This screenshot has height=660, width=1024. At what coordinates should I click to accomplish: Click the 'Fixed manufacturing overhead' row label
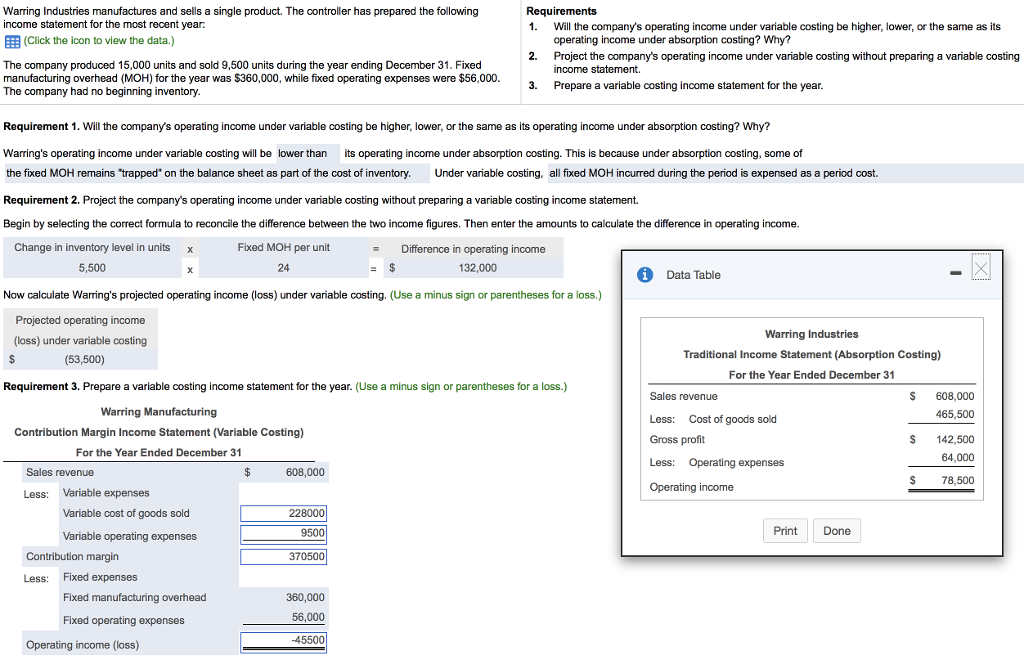[135, 597]
